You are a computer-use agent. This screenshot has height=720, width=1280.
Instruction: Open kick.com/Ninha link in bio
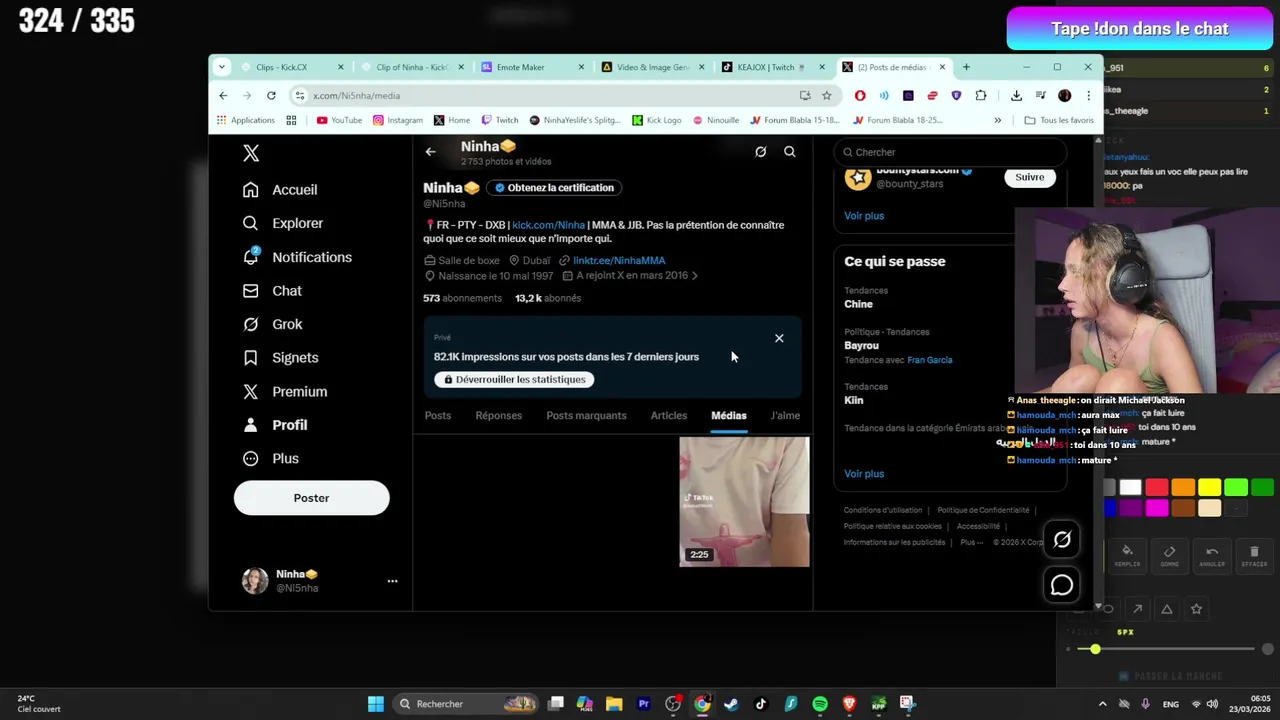pyautogui.click(x=548, y=225)
